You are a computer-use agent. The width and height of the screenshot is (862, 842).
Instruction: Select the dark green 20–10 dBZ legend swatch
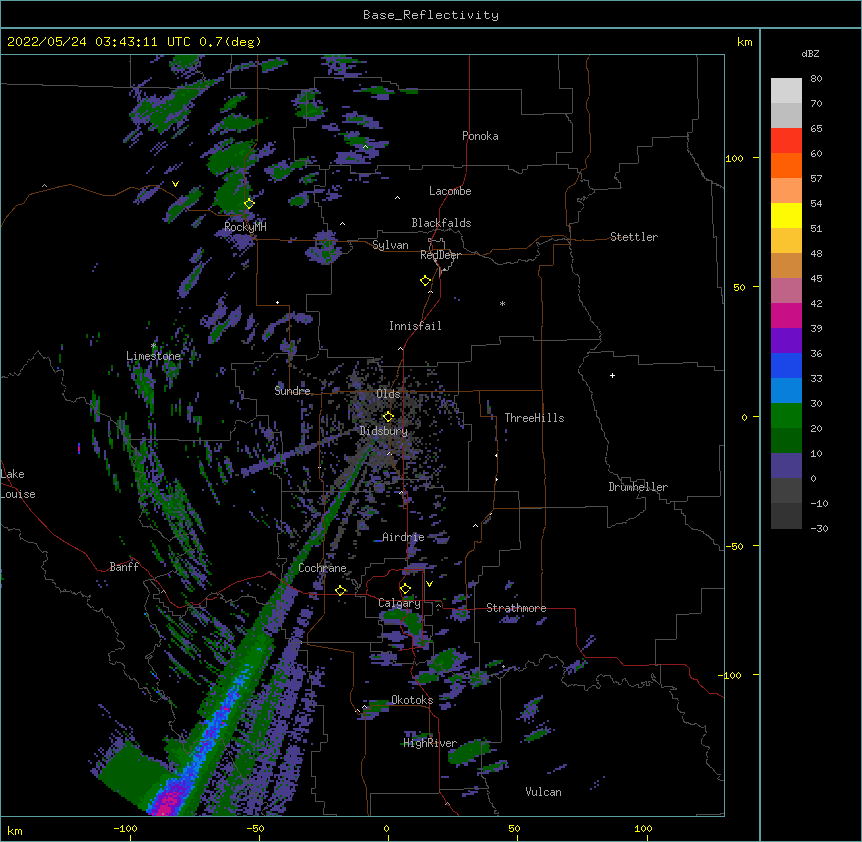coord(786,440)
